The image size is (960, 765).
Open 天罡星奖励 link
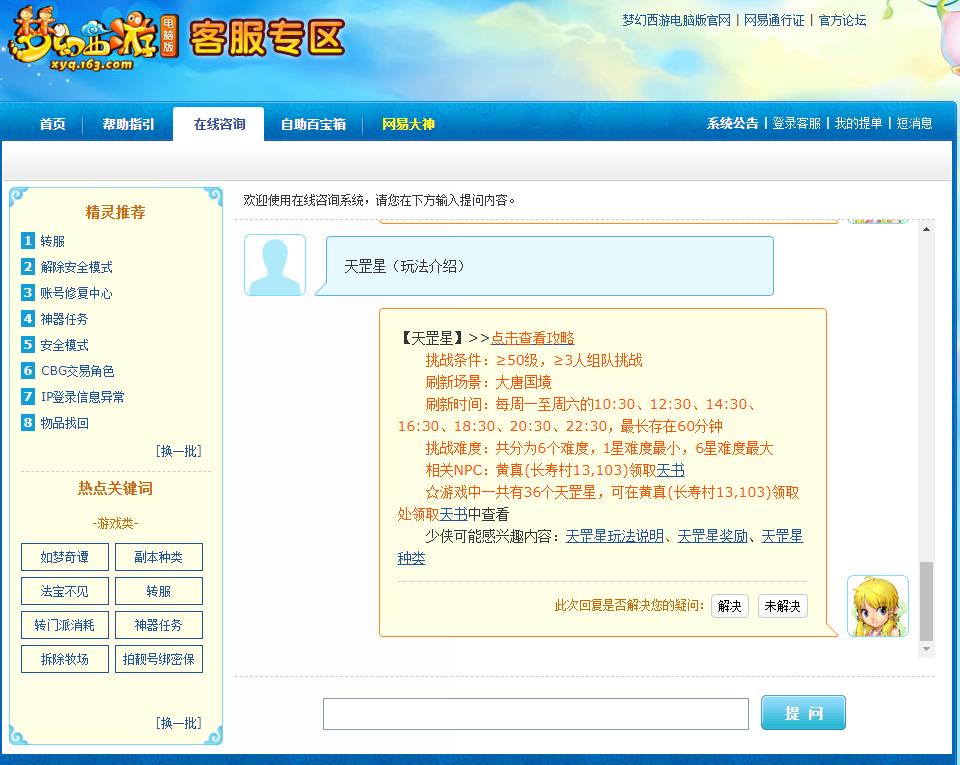point(713,536)
